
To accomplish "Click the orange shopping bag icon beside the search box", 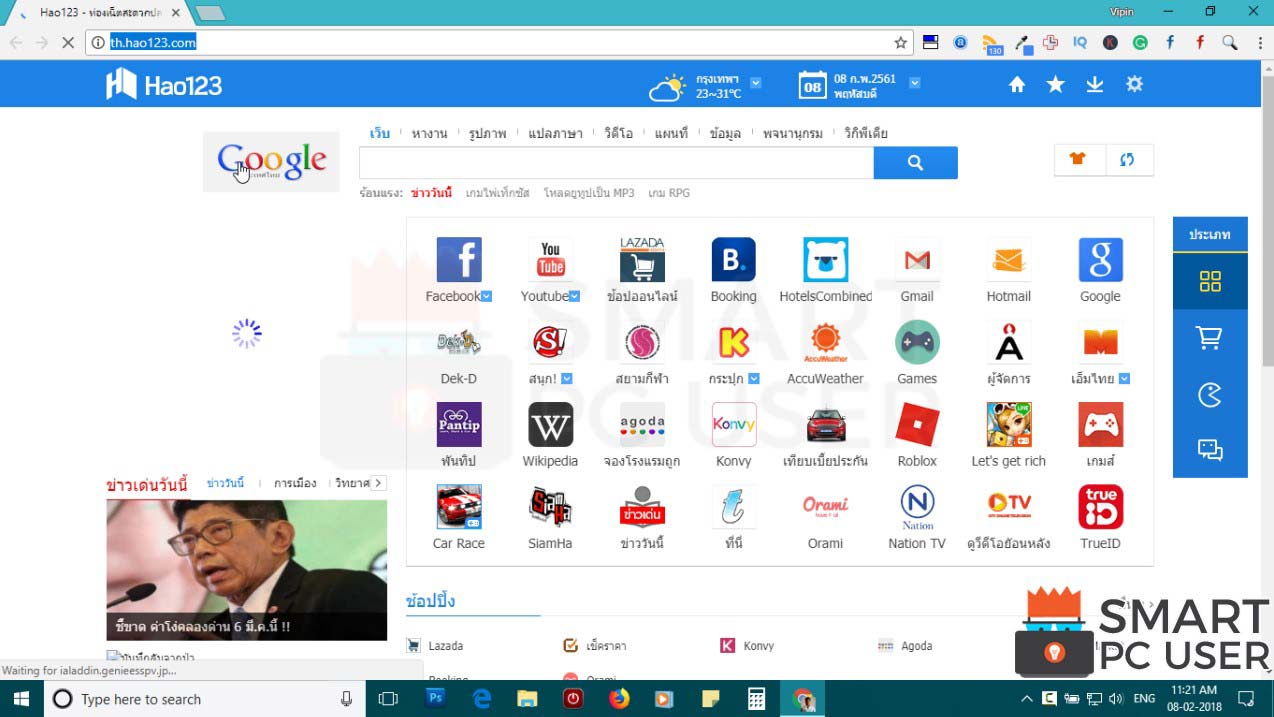I will click(1079, 159).
